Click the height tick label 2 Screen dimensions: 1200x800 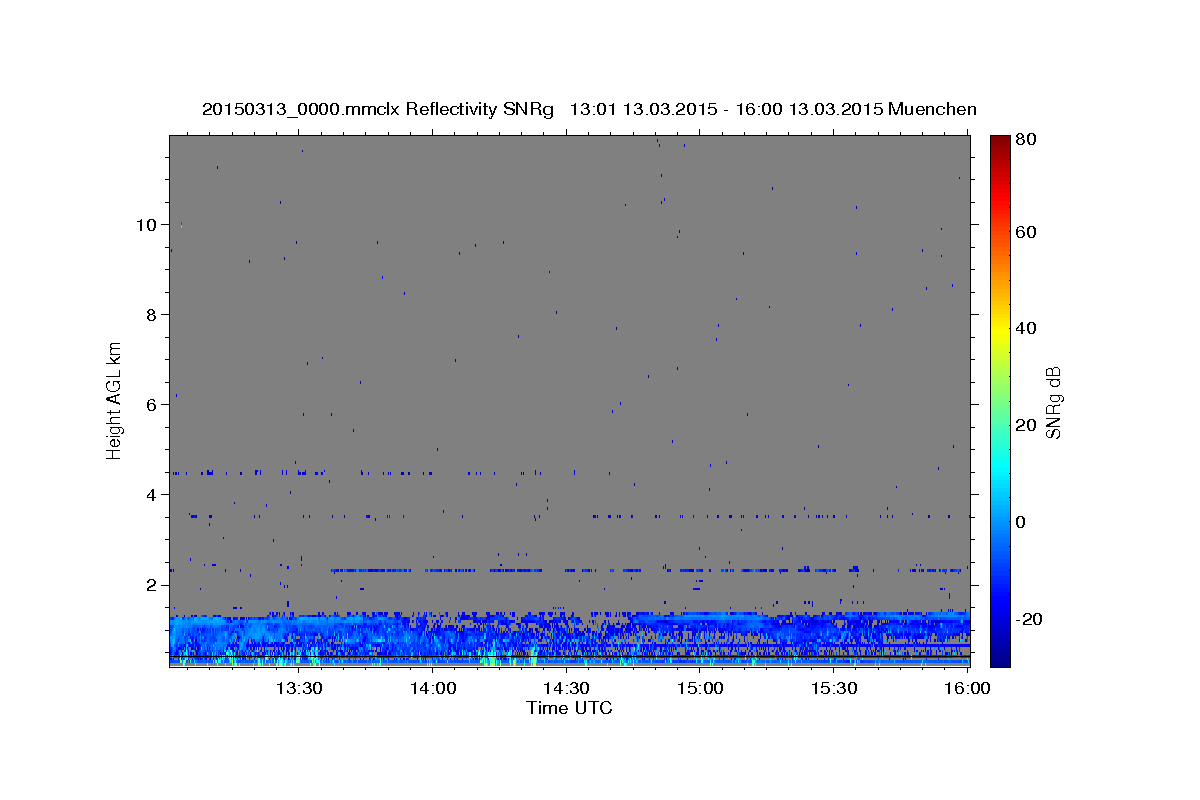click(151, 585)
